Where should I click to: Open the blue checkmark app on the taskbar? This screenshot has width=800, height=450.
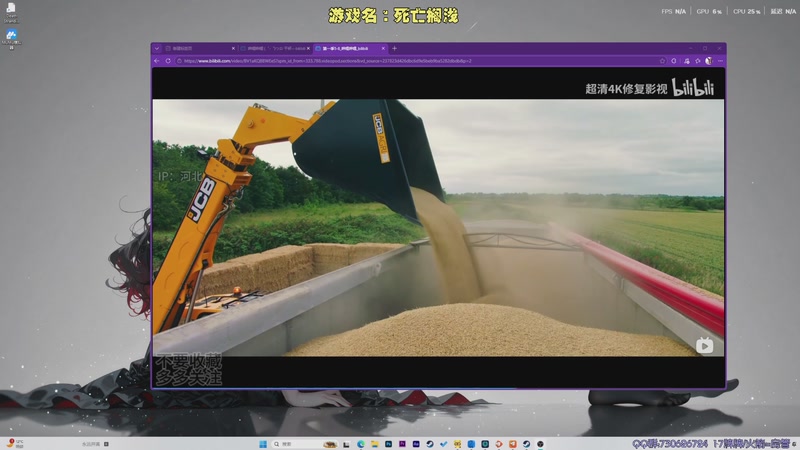(443, 444)
